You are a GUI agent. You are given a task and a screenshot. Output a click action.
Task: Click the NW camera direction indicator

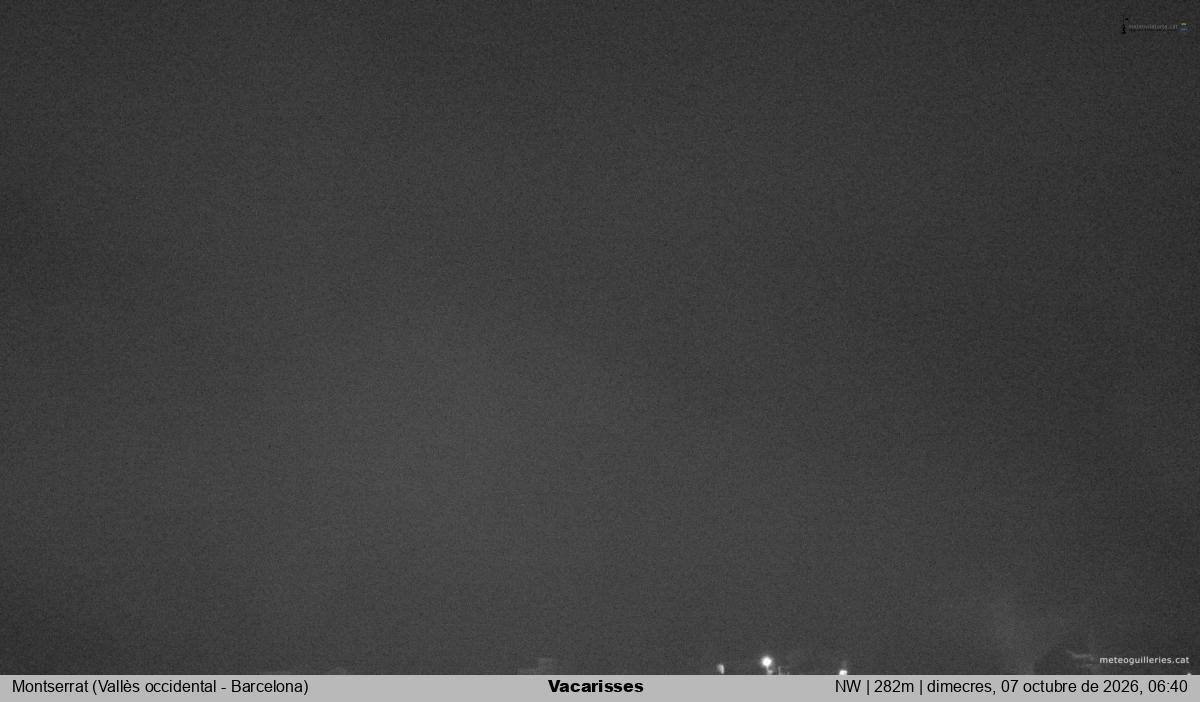coord(847,686)
